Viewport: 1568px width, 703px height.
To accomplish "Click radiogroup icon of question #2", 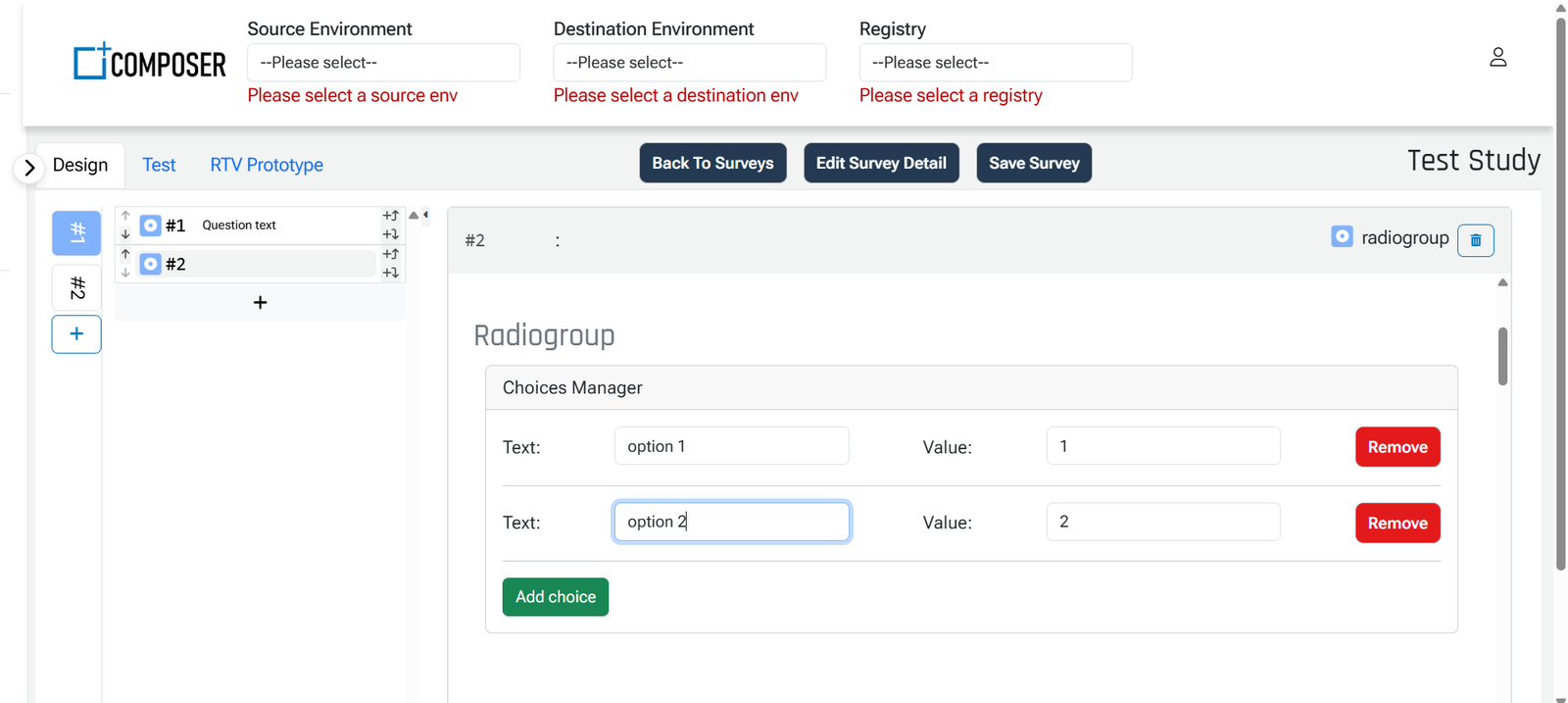I will pyautogui.click(x=150, y=264).
